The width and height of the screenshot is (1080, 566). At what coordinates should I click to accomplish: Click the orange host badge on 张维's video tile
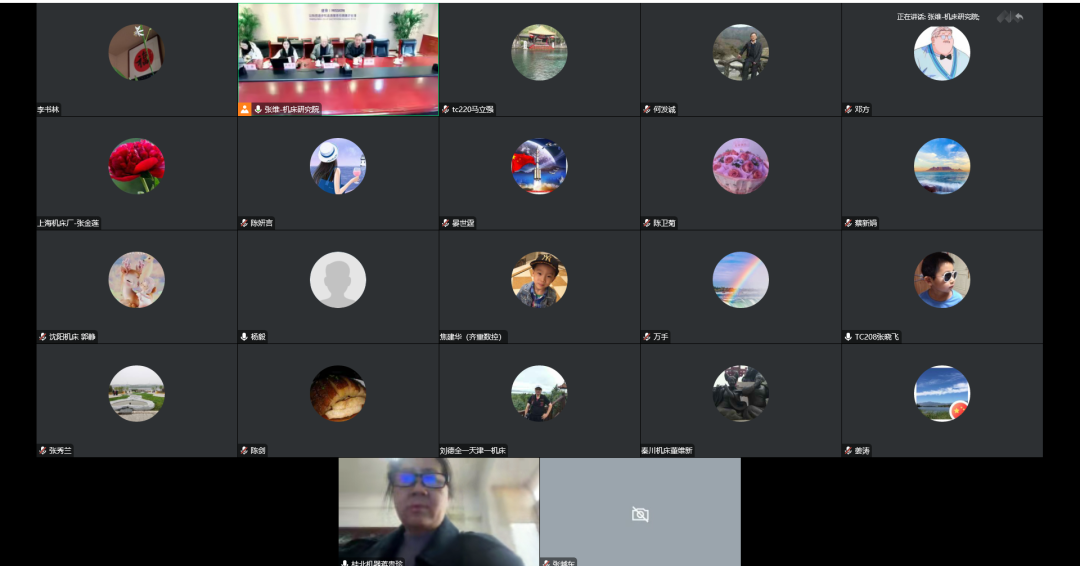tap(245, 109)
